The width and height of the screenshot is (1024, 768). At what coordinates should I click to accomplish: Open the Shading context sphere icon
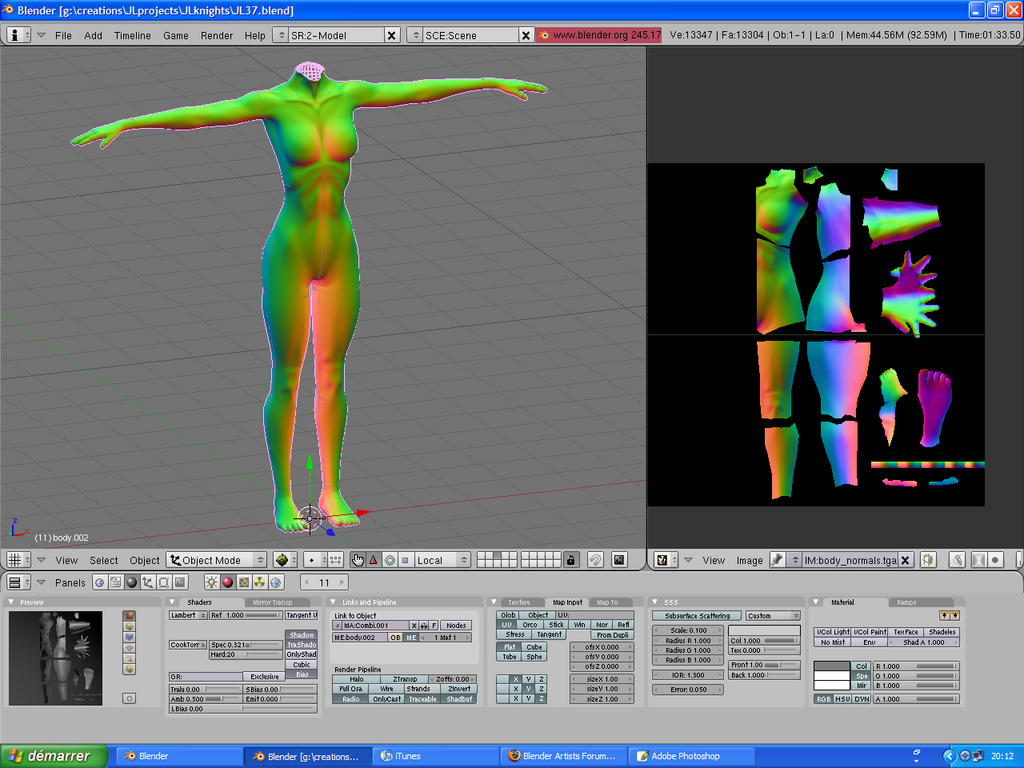pyautogui.click(x=132, y=582)
